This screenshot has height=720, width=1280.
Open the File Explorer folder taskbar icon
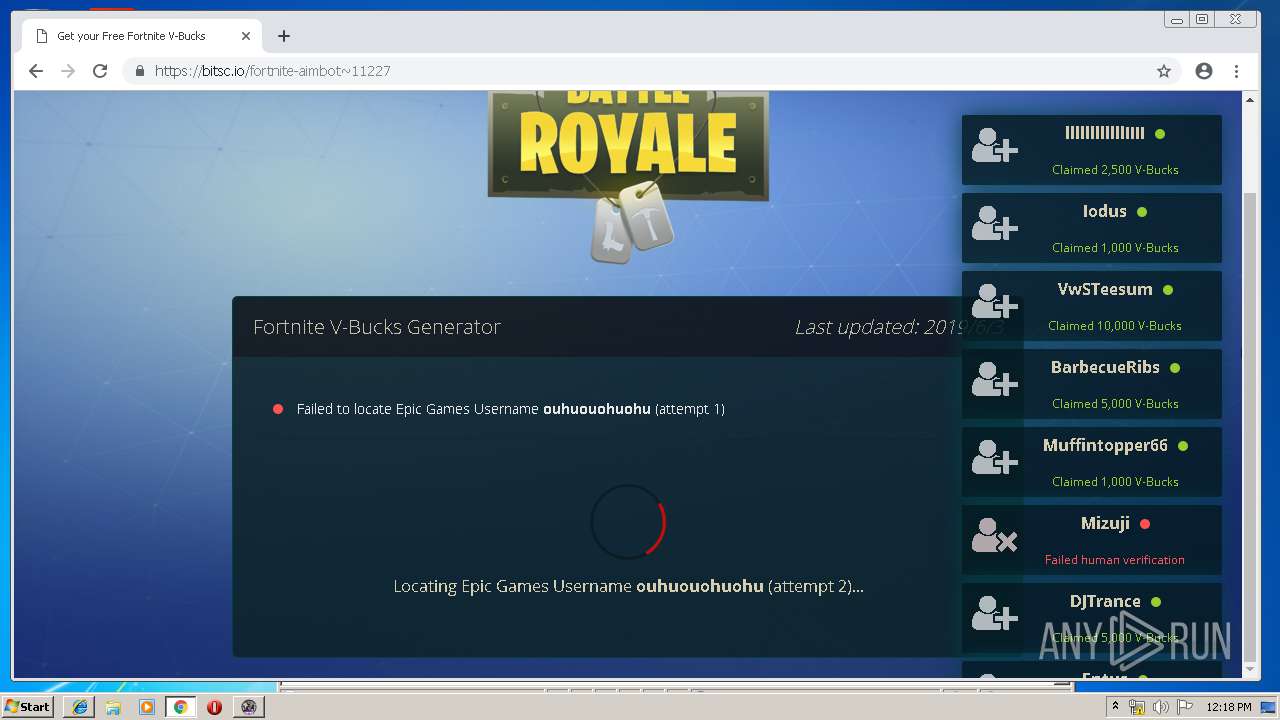pyautogui.click(x=113, y=707)
